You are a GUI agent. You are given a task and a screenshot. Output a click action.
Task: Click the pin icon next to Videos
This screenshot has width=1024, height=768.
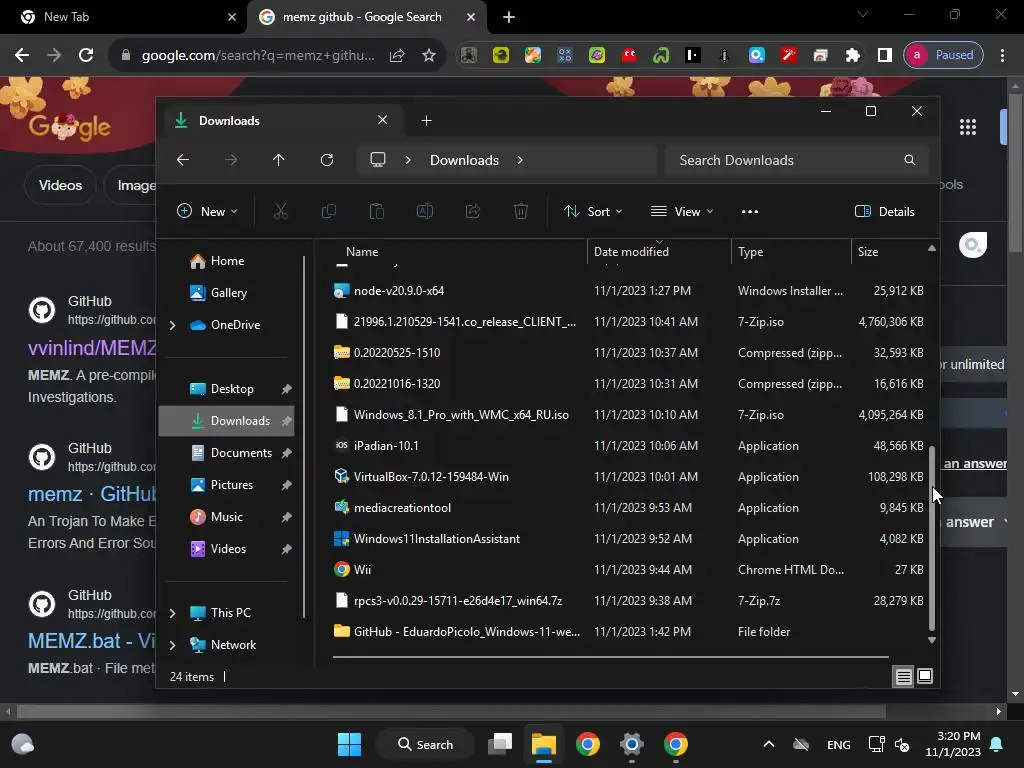286,549
